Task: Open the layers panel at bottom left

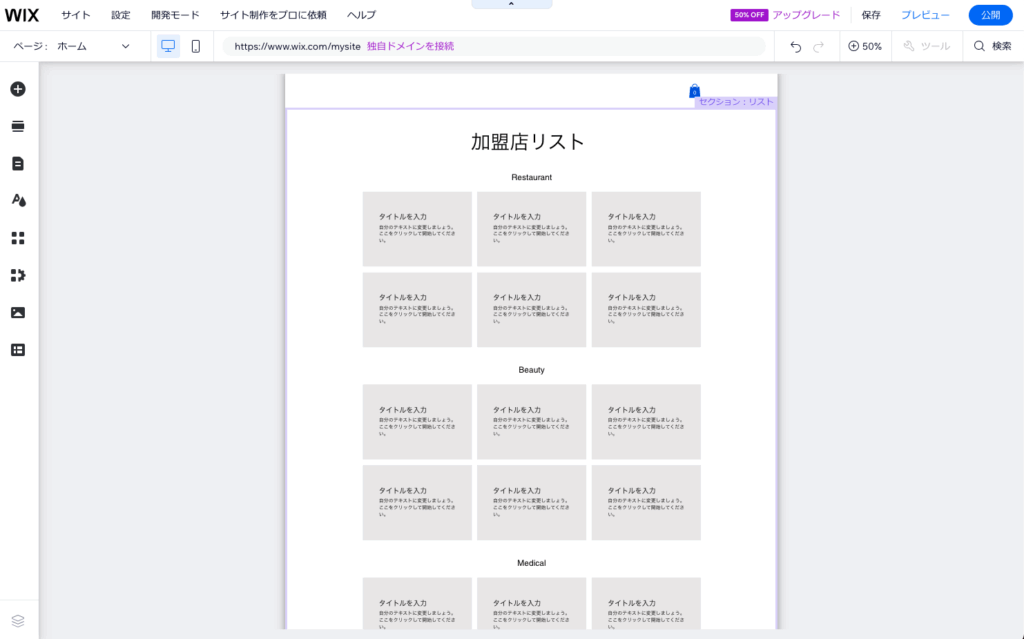Action: pos(18,619)
